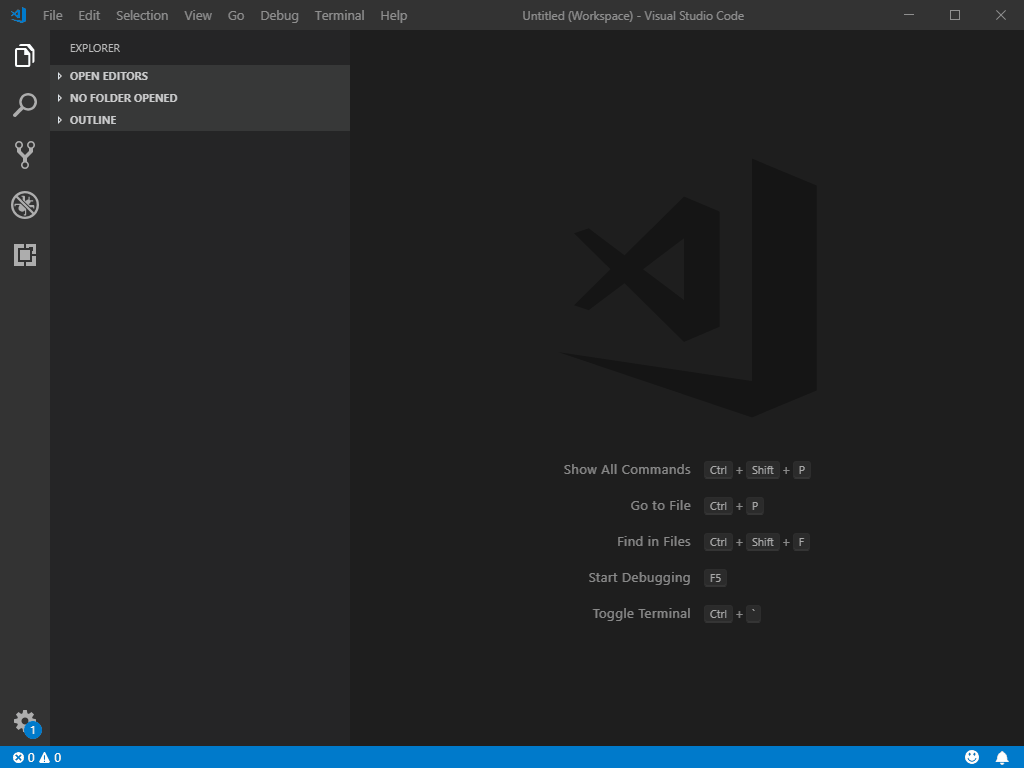Screen dimensions: 1024x768
Task: Expand the No Folder Opened section
Action: coord(123,98)
